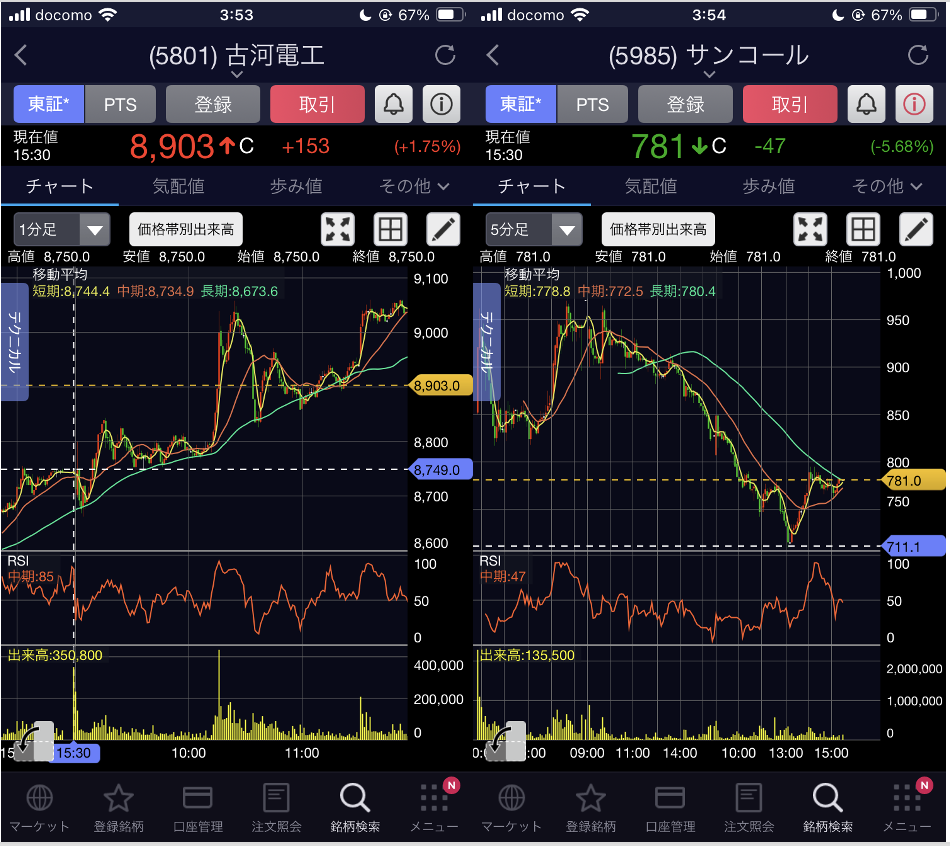Image resolution: width=950 pixels, height=846 pixels.
Task: Select 歩み値 tab on 古河電工 screen
Action: (296, 186)
